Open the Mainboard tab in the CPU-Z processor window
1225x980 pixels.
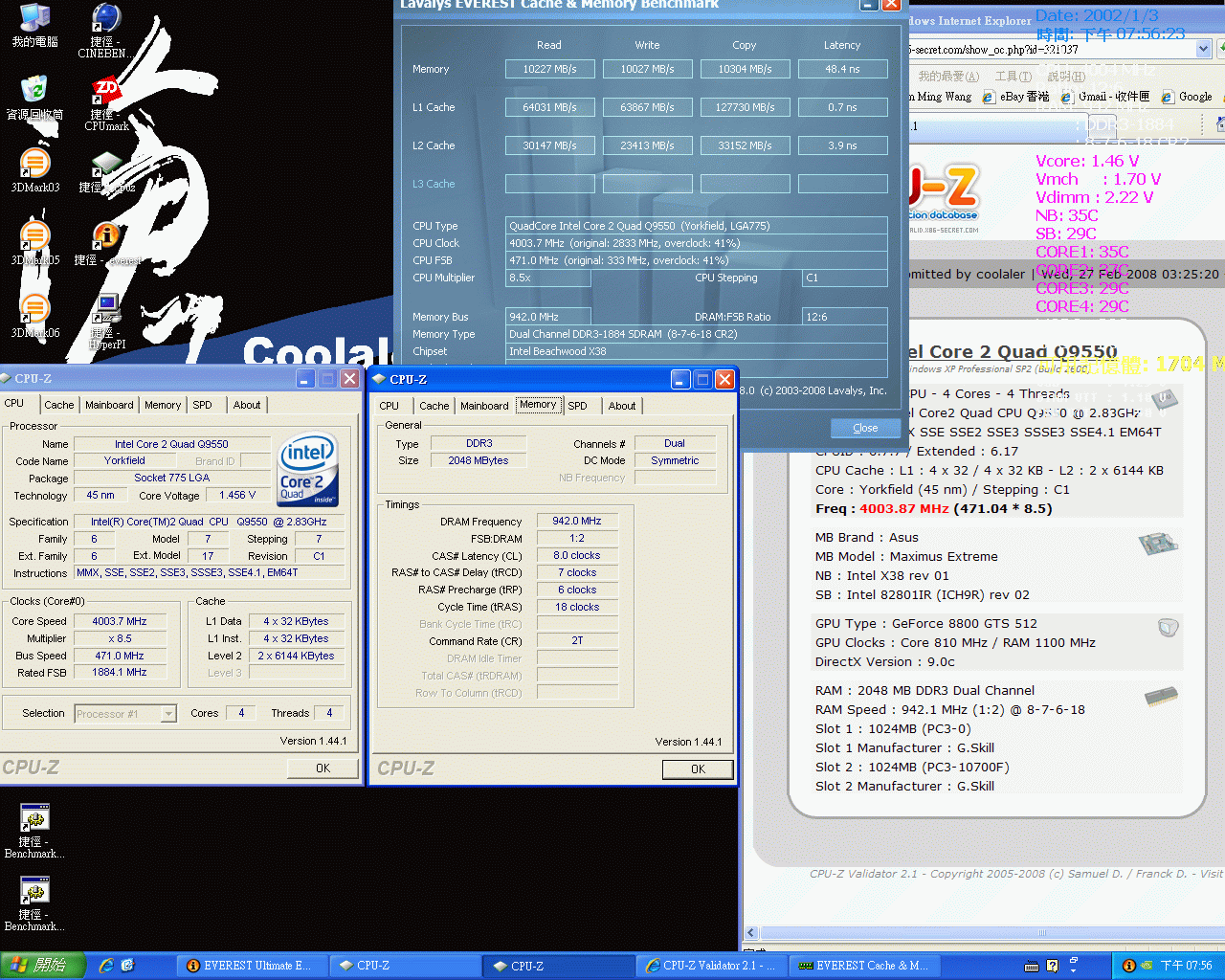point(109,405)
